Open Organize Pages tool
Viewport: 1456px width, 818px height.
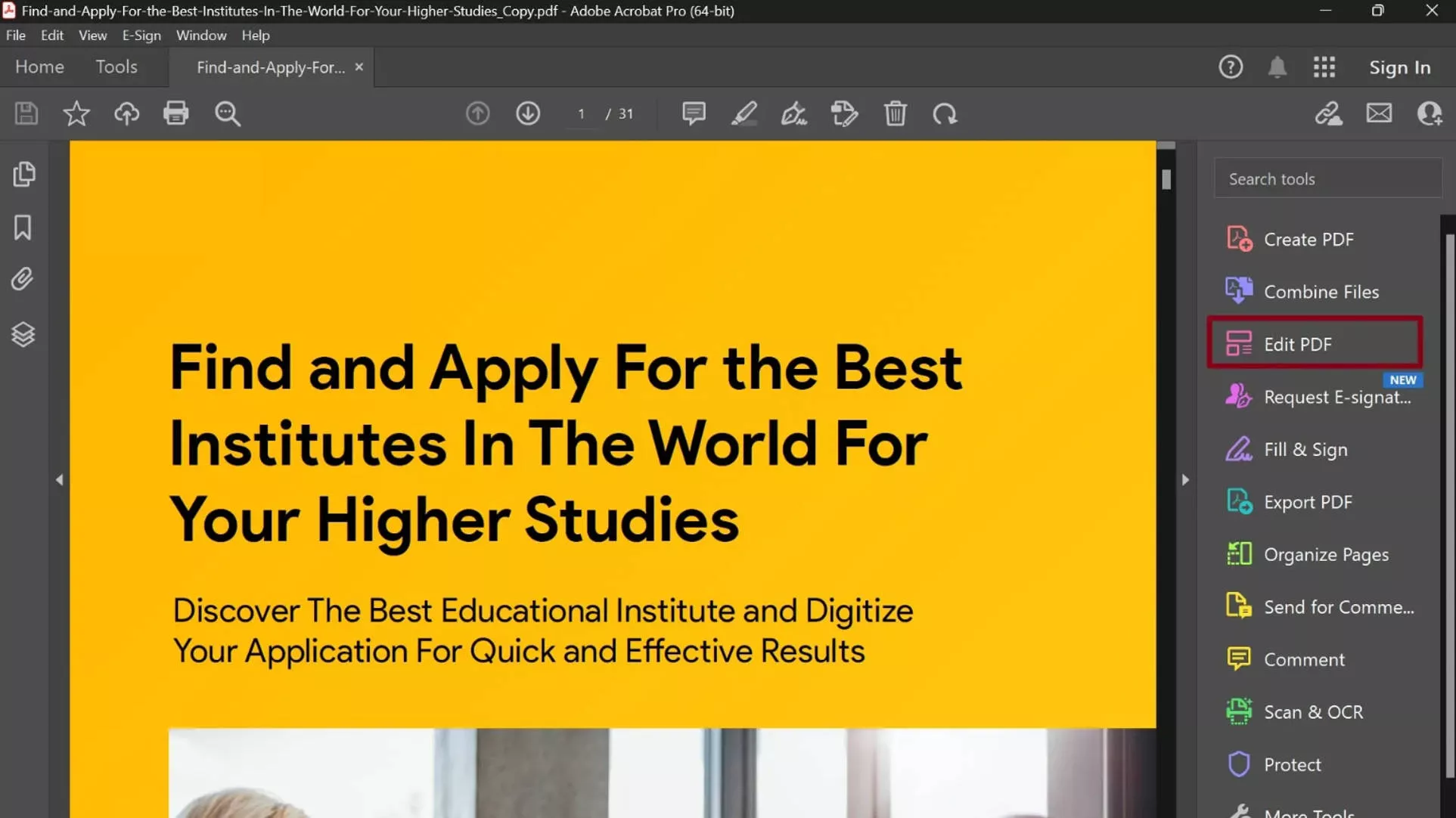click(1315, 554)
